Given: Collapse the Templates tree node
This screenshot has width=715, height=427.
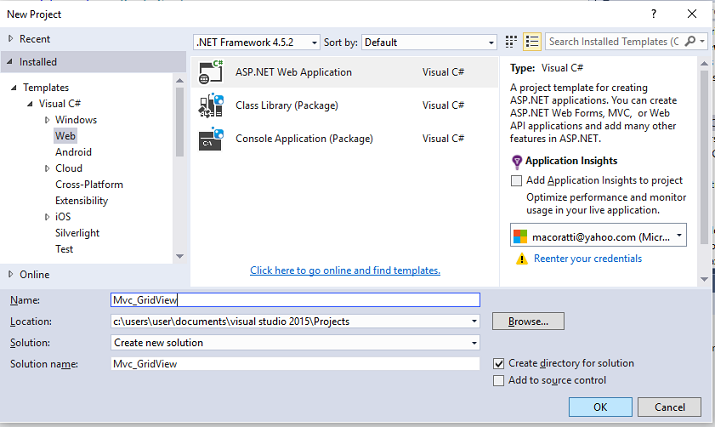Looking at the screenshot, I should [14, 87].
